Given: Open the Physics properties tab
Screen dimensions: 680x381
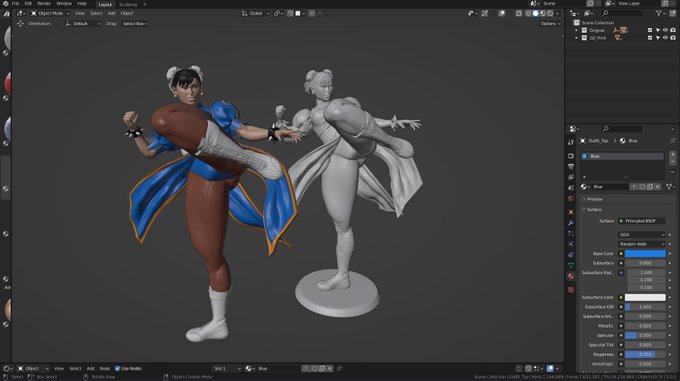Looking at the screenshot, I should click(x=571, y=244).
